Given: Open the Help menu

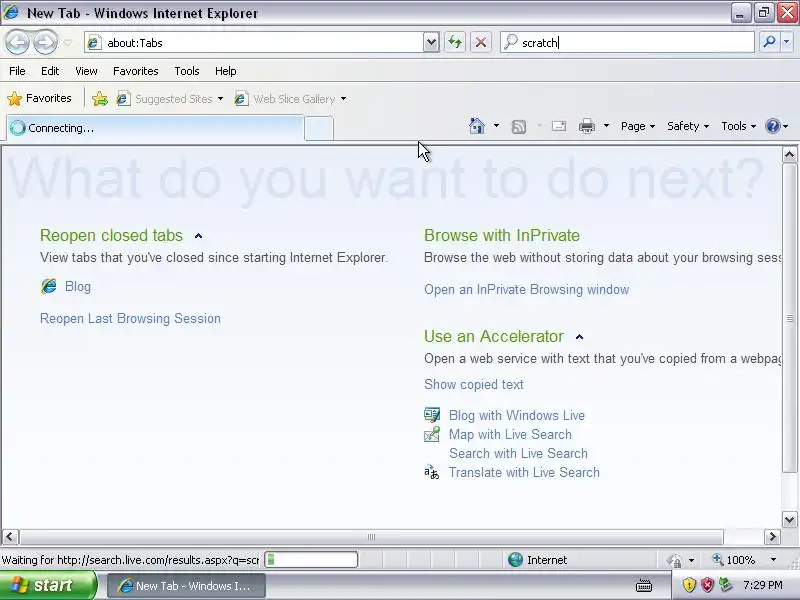Looking at the screenshot, I should 226,71.
